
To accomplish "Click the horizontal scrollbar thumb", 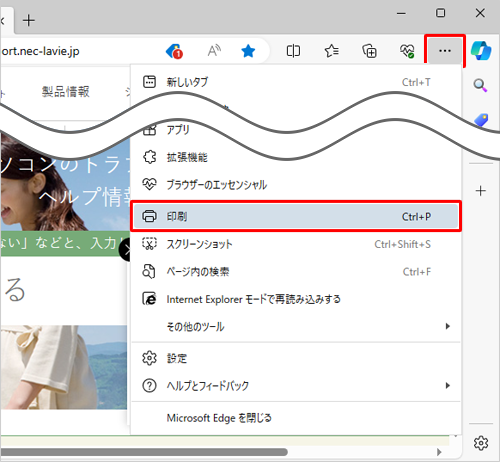I will click(144, 452).
